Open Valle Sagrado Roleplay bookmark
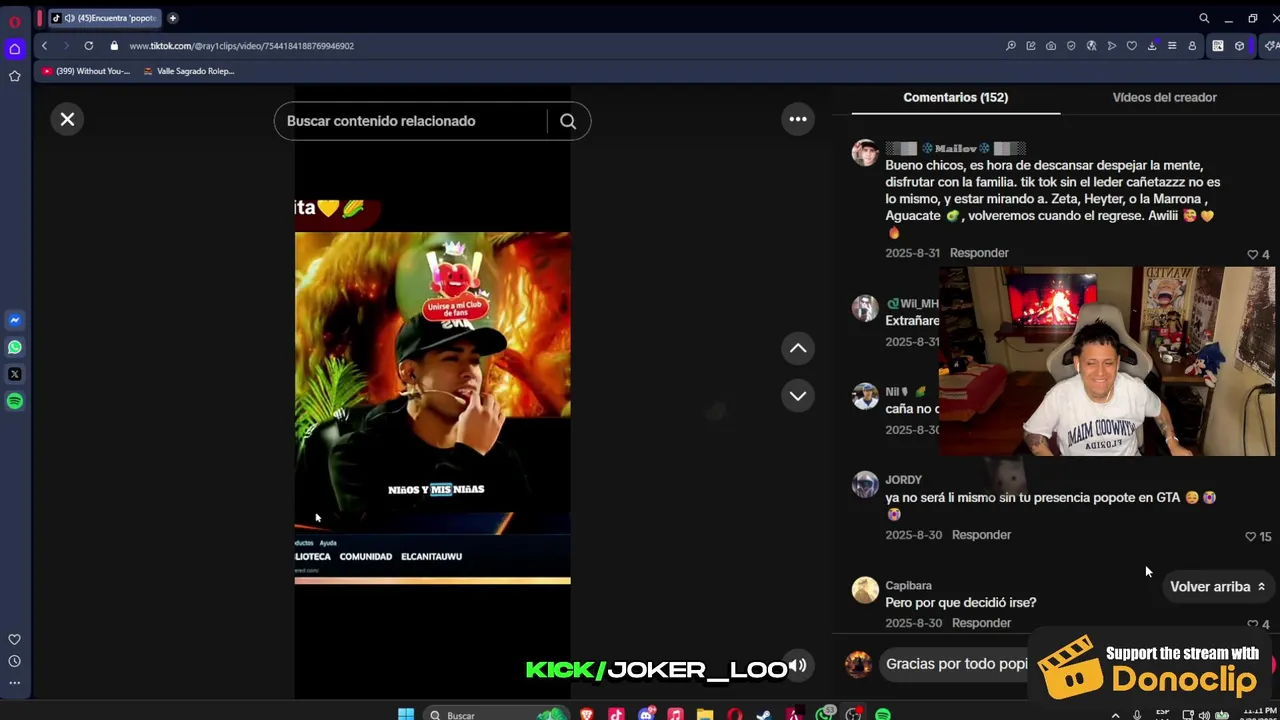Image resolution: width=1280 pixels, height=720 pixels. click(x=188, y=71)
